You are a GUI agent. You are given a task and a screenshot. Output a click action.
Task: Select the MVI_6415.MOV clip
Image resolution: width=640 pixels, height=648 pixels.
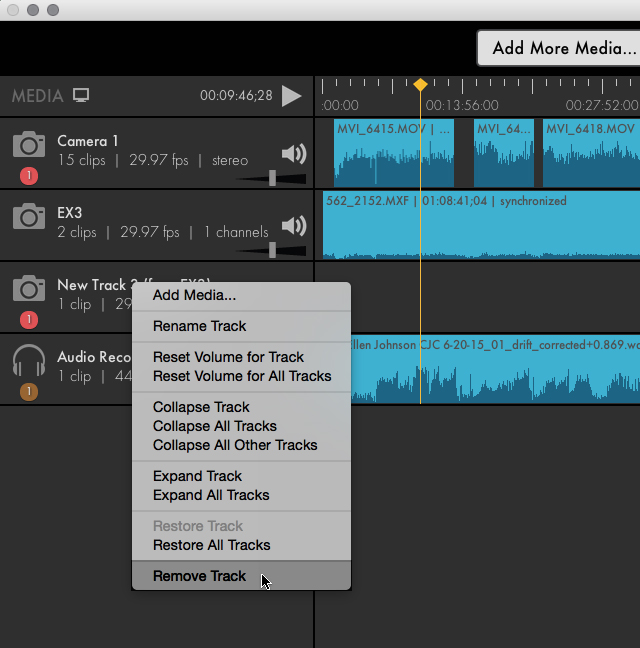click(394, 153)
